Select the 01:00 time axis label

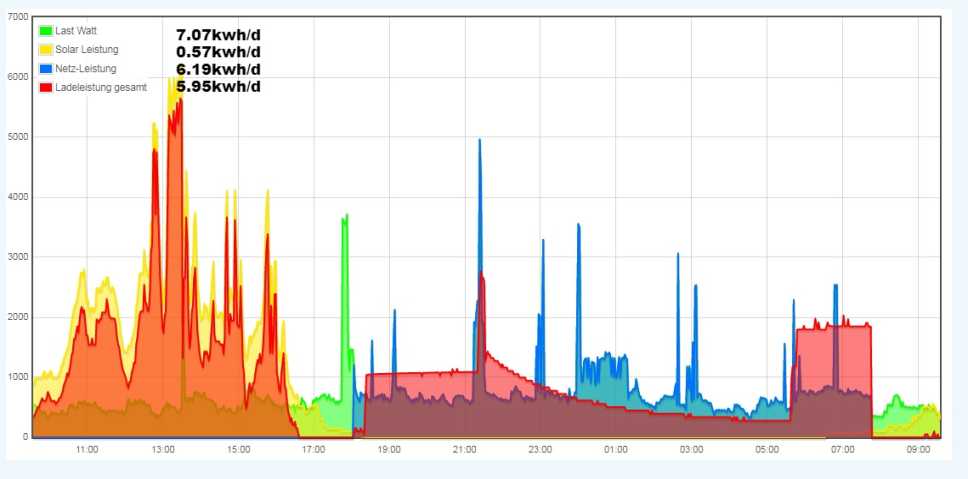tap(615, 450)
